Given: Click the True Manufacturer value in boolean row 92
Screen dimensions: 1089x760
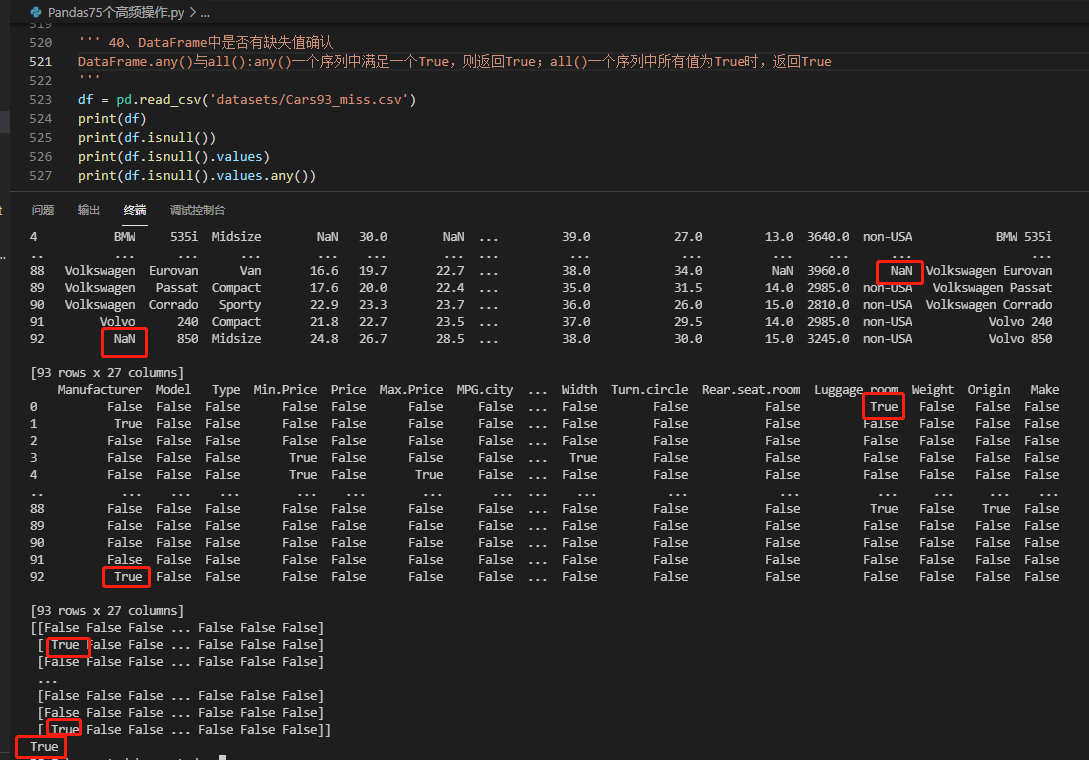Looking at the screenshot, I should (128, 577).
